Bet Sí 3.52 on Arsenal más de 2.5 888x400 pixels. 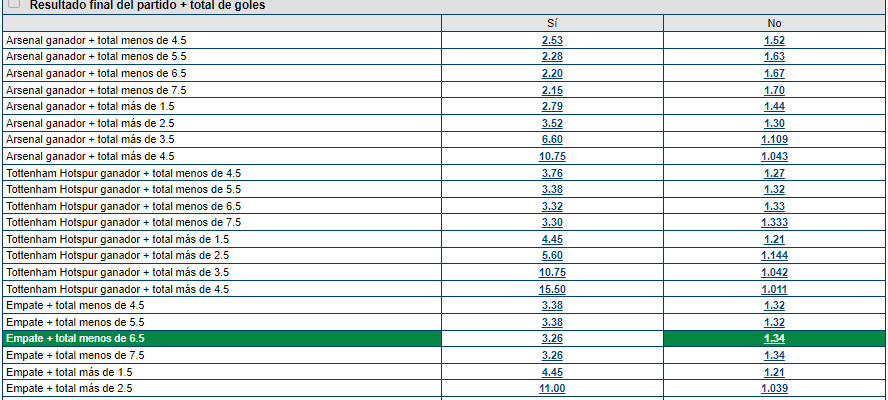552,123
